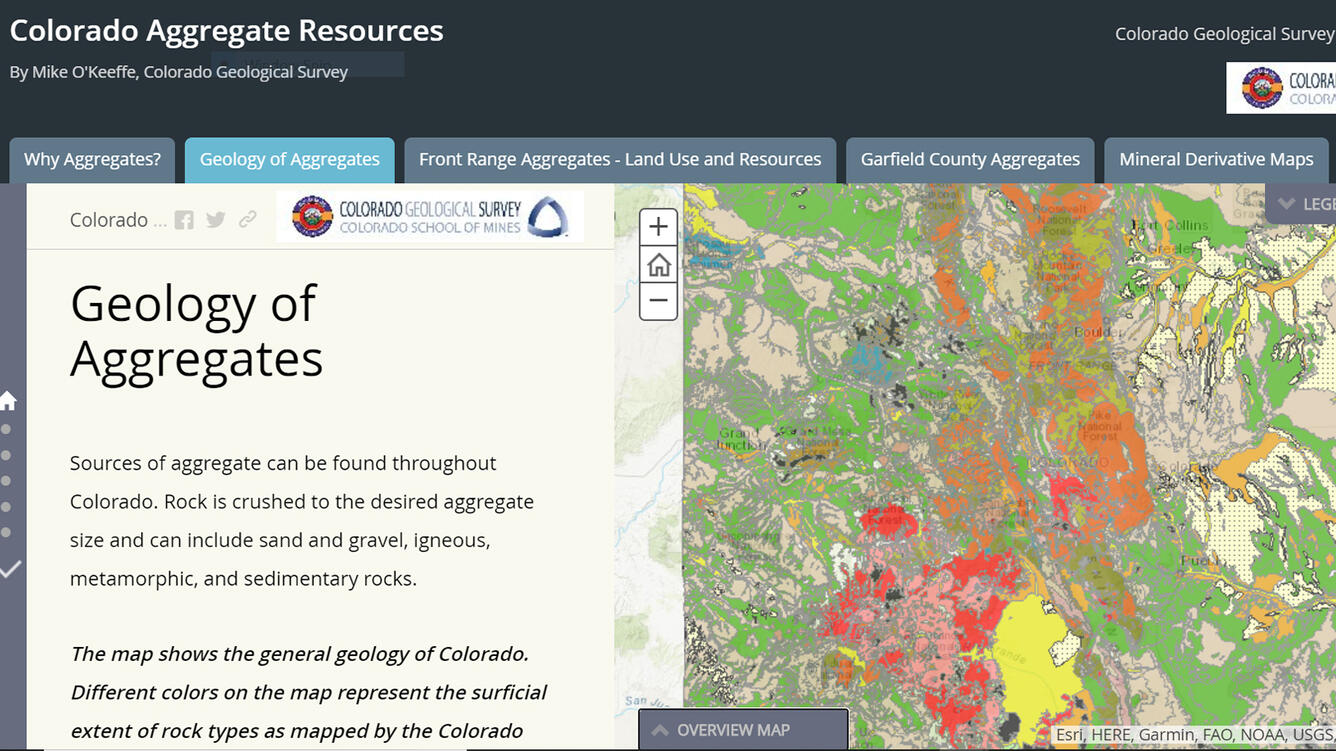Share the story on Twitter
Image resolution: width=1336 pixels, height=751 pixels.
click(x=215, y=219)
